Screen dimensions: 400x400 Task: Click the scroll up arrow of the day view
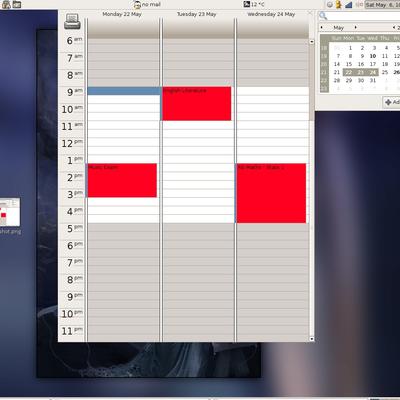312,42
